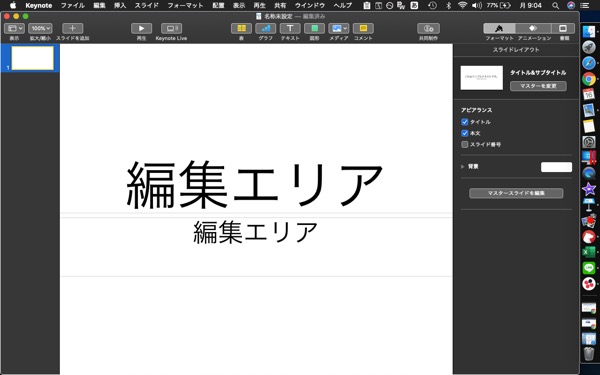600x375 pixels.
Task: Open Trash in the Dock
Action: [x=589, y=354]
